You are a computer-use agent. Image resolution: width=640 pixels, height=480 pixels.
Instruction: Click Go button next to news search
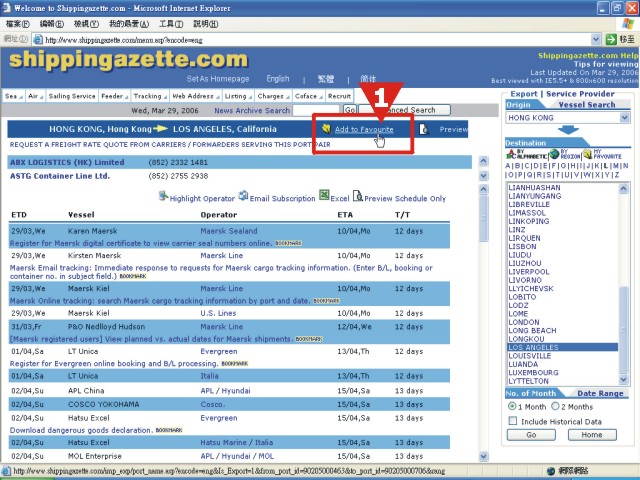point(350,110)
